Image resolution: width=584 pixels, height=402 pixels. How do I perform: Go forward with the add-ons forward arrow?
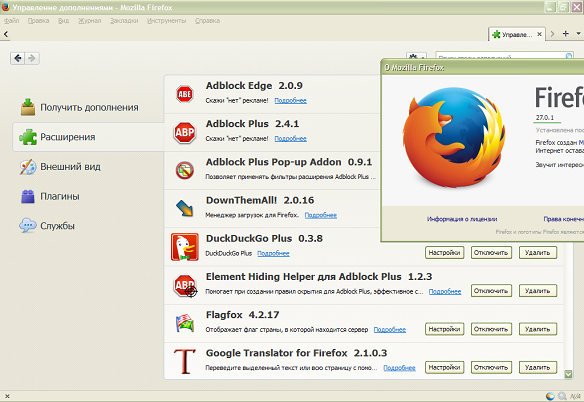32,58
